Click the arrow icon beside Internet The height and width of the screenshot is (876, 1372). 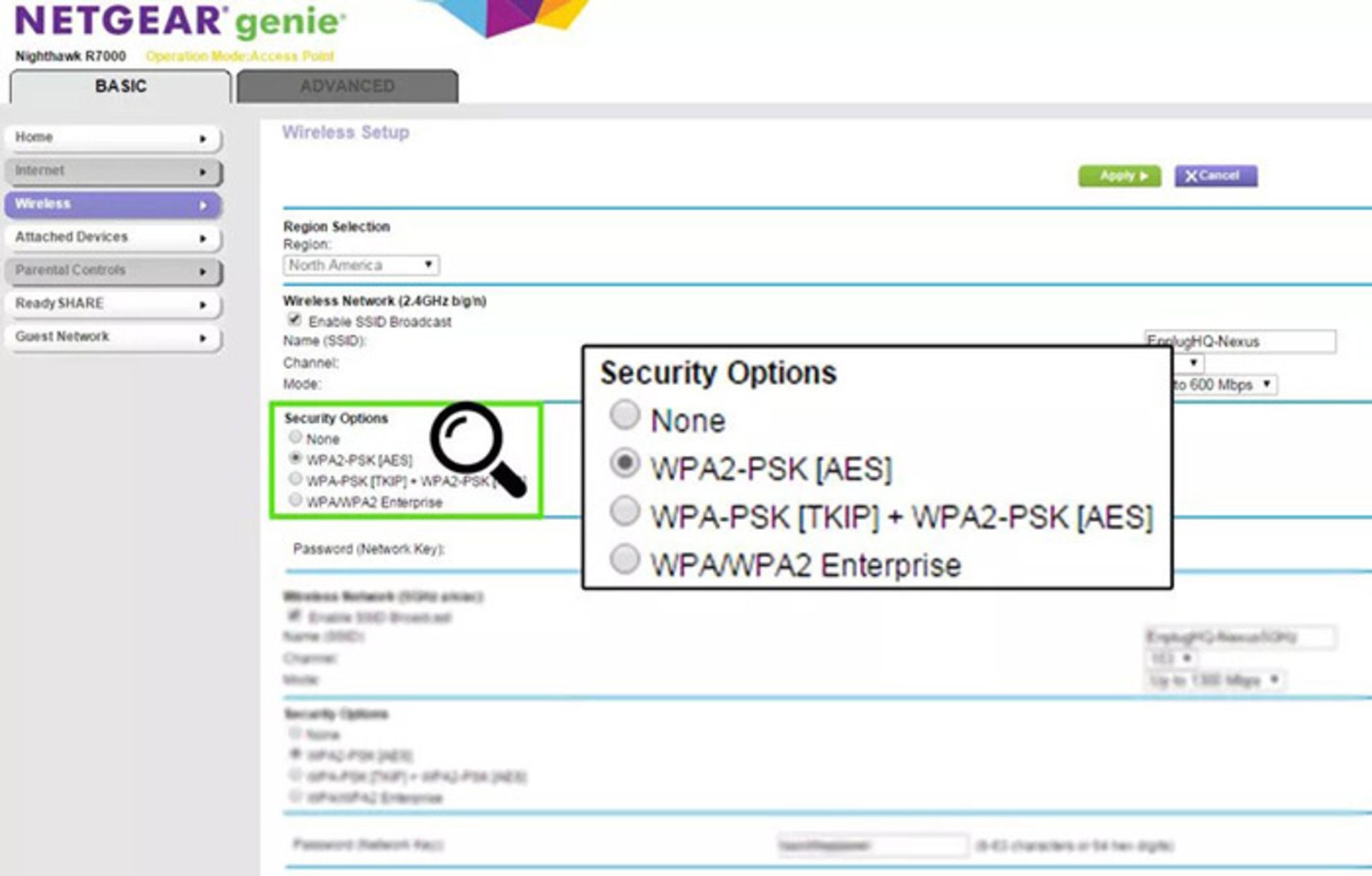click(x=202, y=171)
